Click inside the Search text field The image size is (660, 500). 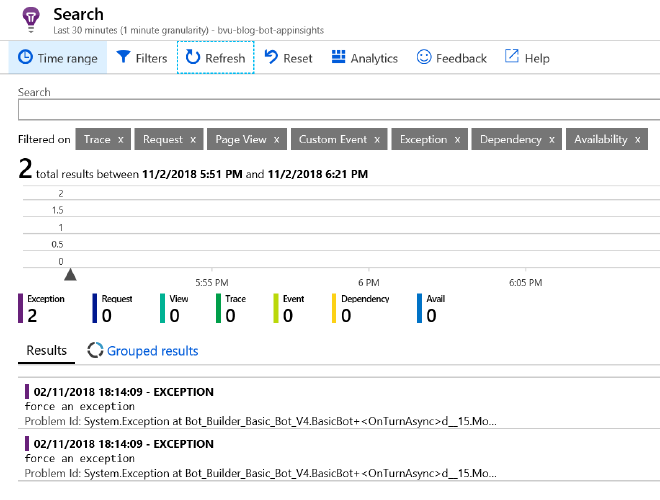click(338, 110)
